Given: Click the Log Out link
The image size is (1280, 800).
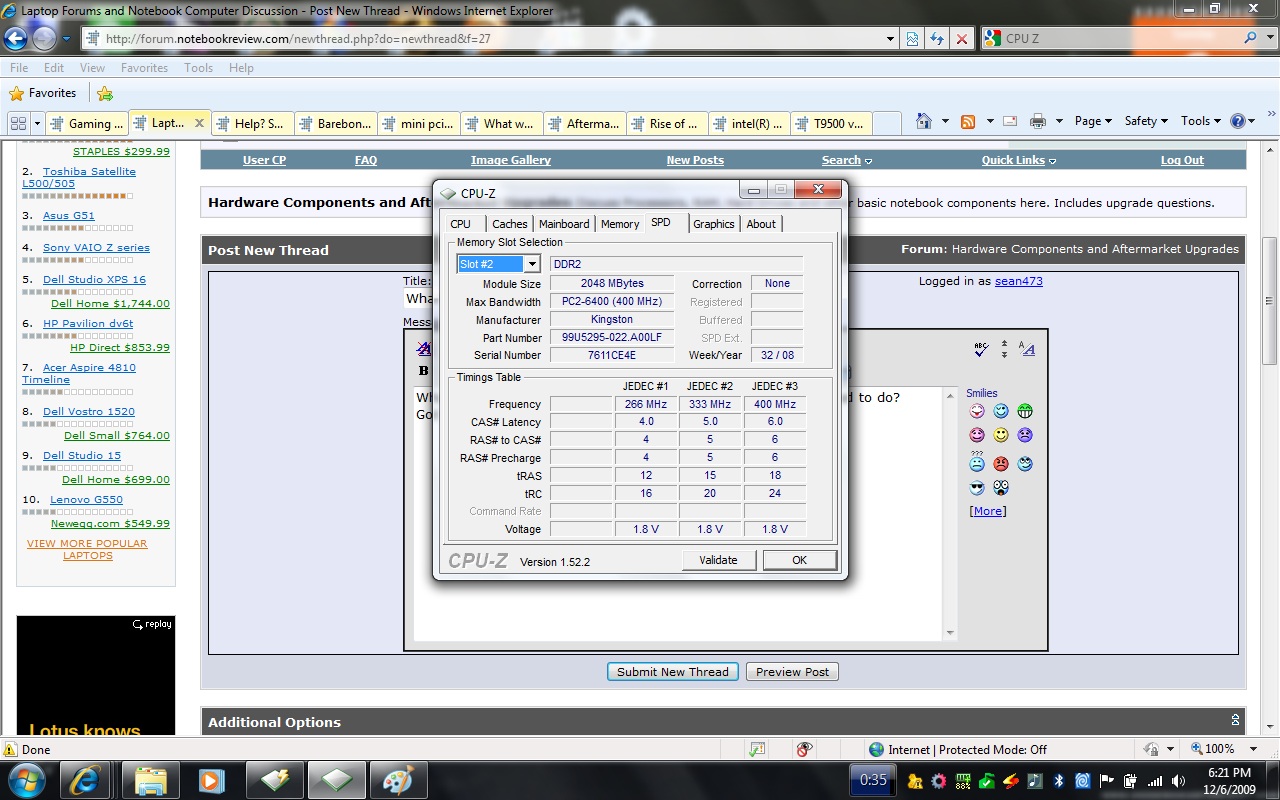Looking at the screenshot, I should [1182, 160].
